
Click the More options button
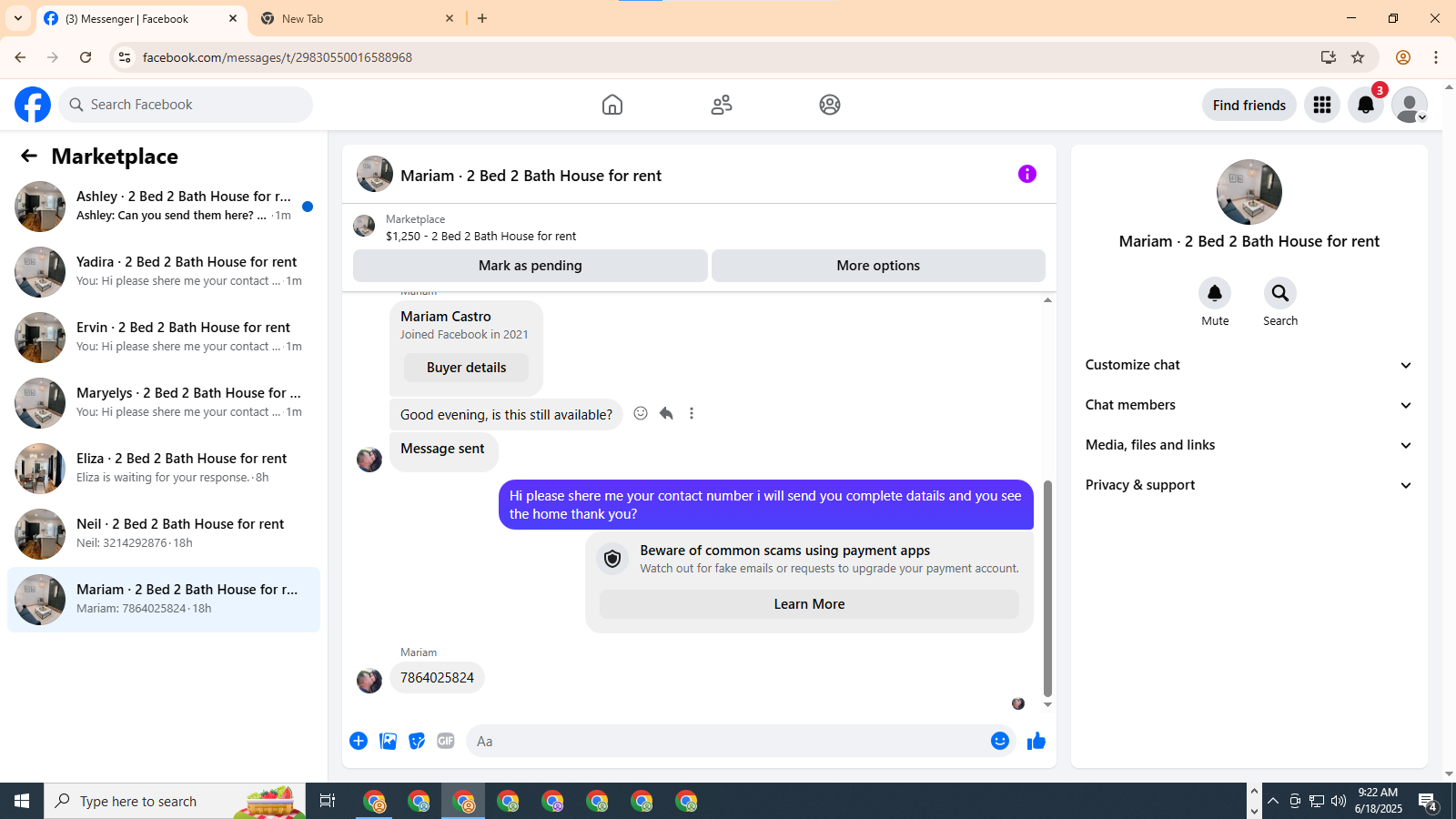tap(878, 266)
